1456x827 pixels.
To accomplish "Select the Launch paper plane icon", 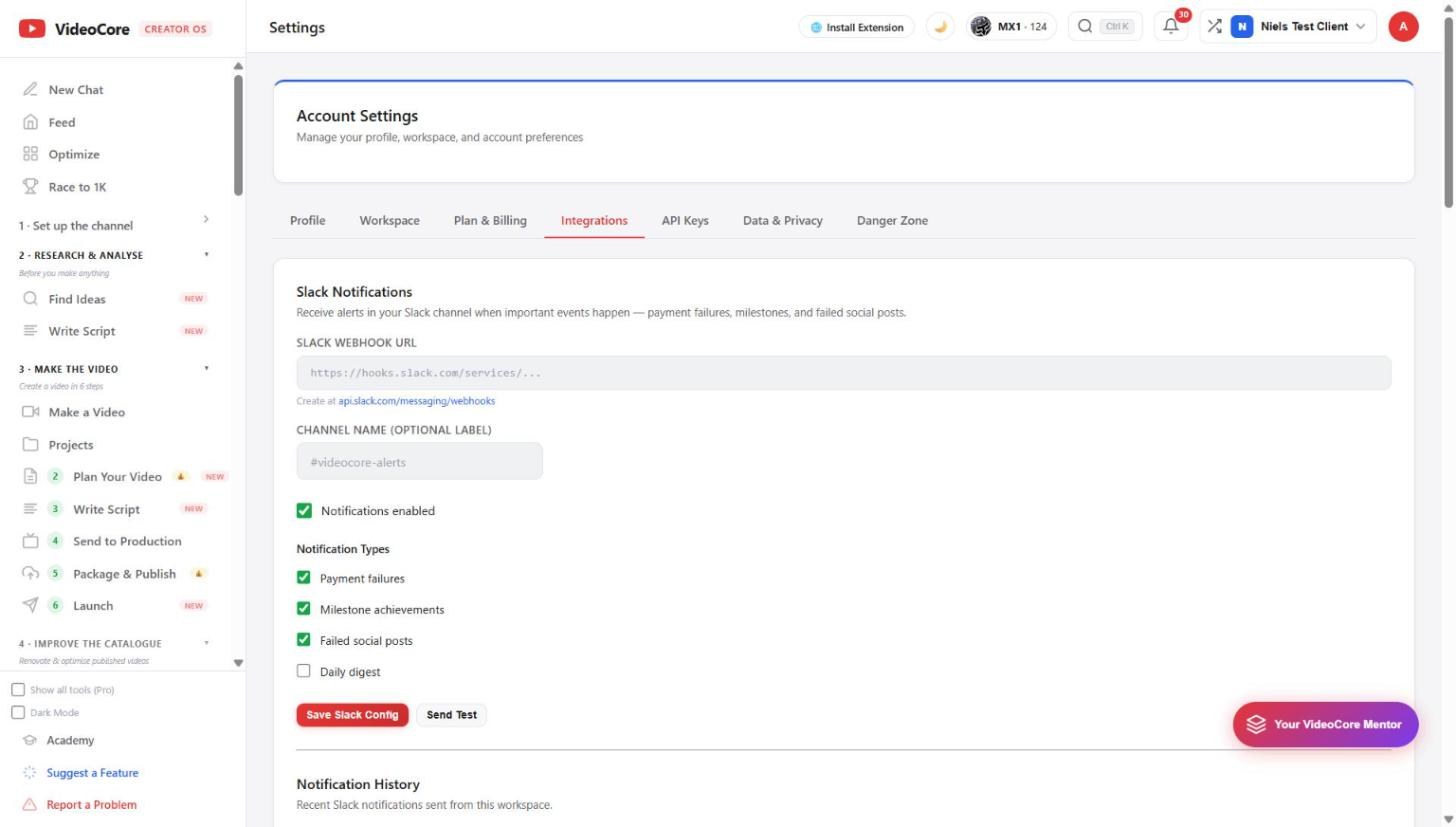I will click(x=30, y=605).
